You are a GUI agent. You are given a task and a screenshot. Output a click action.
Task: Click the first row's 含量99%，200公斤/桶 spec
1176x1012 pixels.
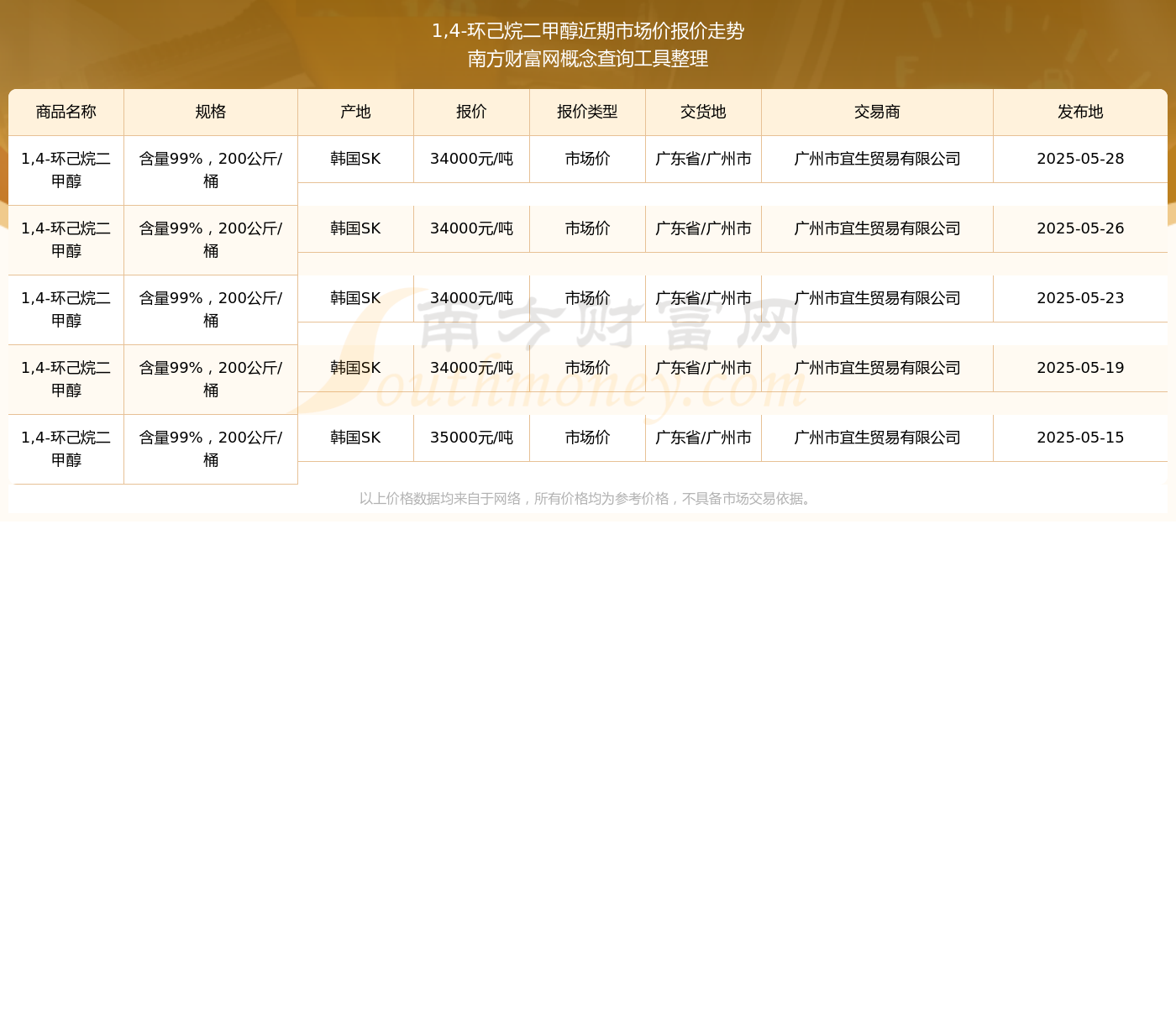coord(211,170)
